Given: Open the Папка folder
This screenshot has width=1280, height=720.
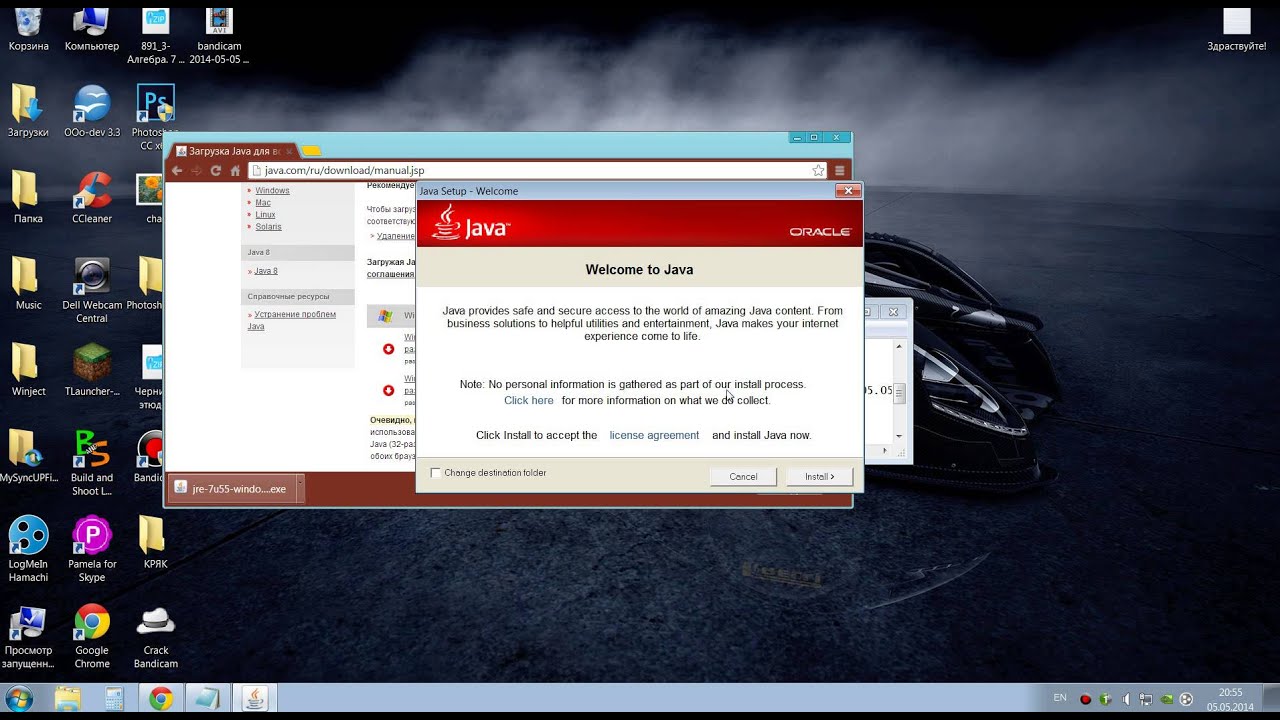Looking at the screenshot, I should 28,197.
